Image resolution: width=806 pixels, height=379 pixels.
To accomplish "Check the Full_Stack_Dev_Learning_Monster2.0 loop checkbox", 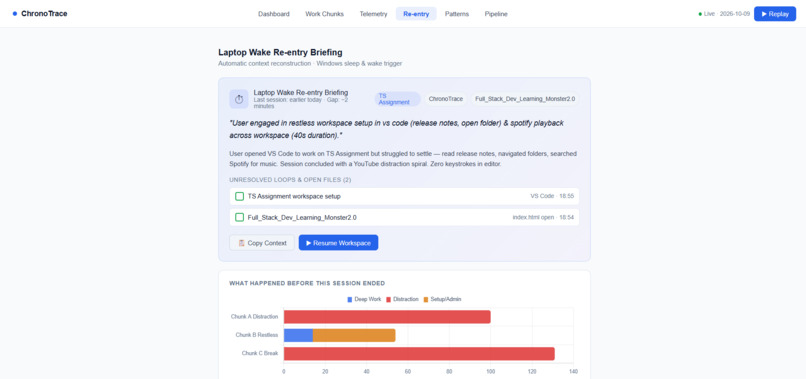I will (x=239, y=218).
